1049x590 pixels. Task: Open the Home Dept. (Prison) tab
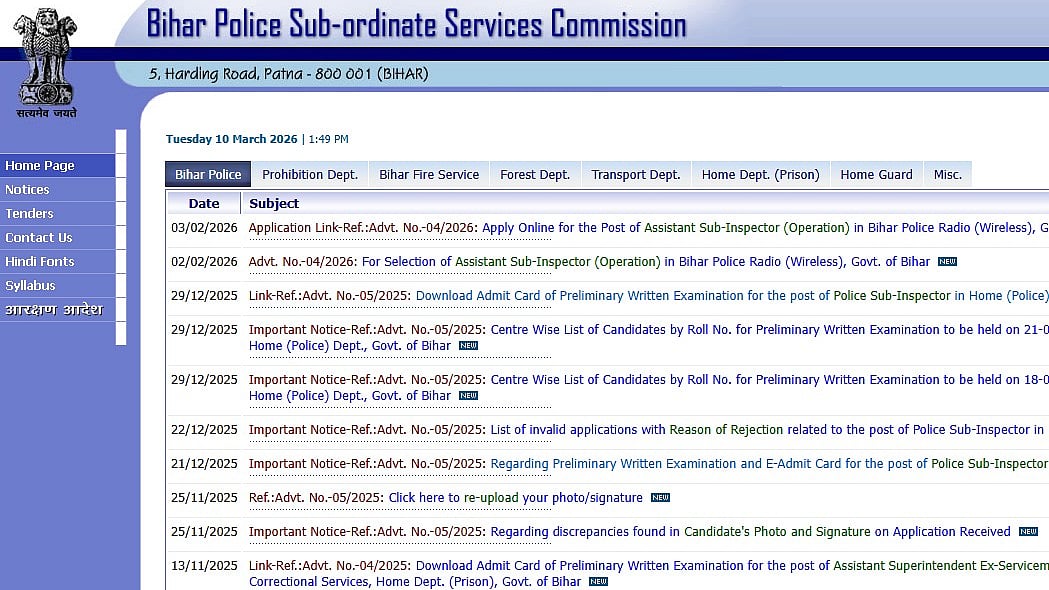point(760,174)
